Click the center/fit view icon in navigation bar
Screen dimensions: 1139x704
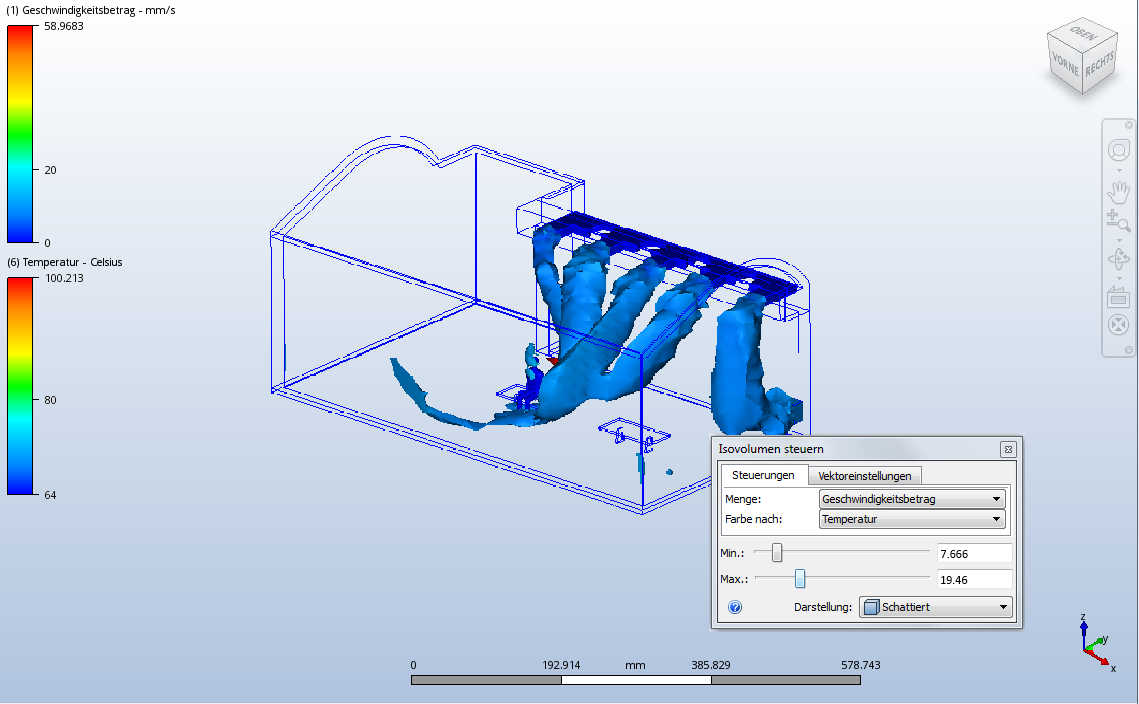pyautogui.click(x=1119, y=325)
